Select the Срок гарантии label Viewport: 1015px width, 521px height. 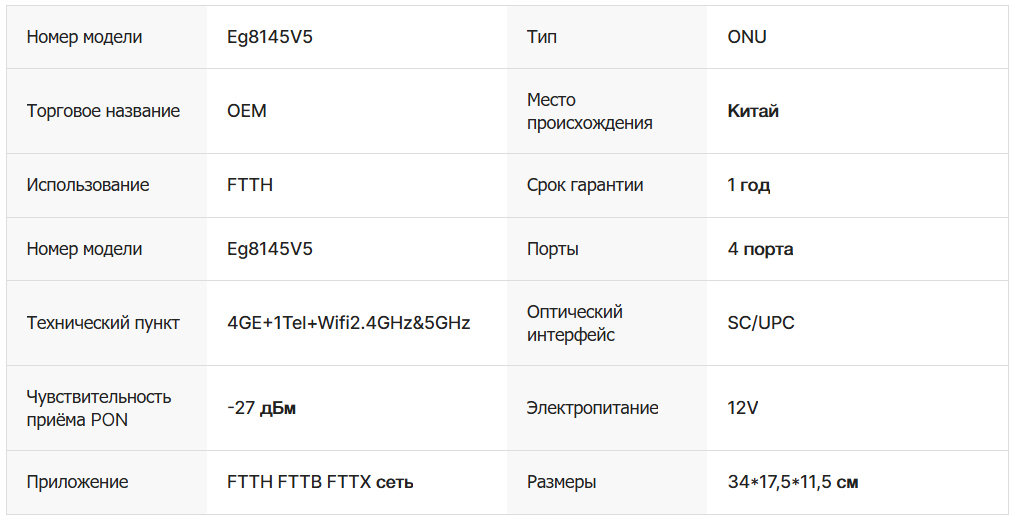click(585, 185)
